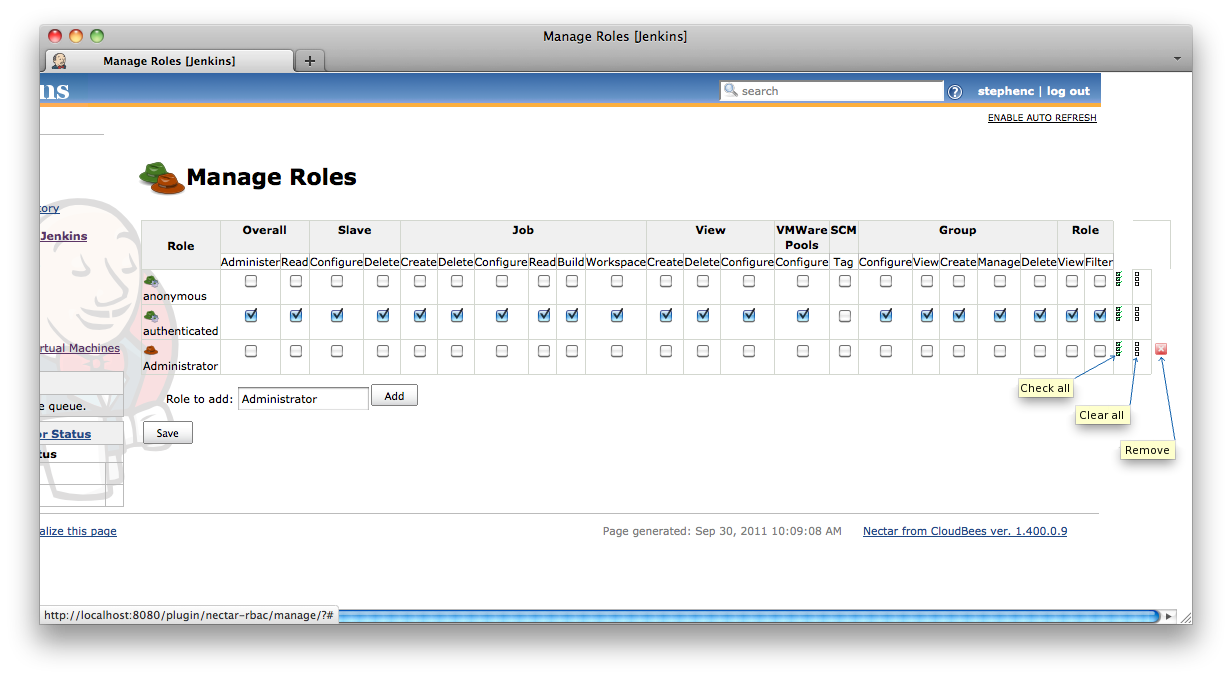Click the "Workspace" column header

(616, 262)
